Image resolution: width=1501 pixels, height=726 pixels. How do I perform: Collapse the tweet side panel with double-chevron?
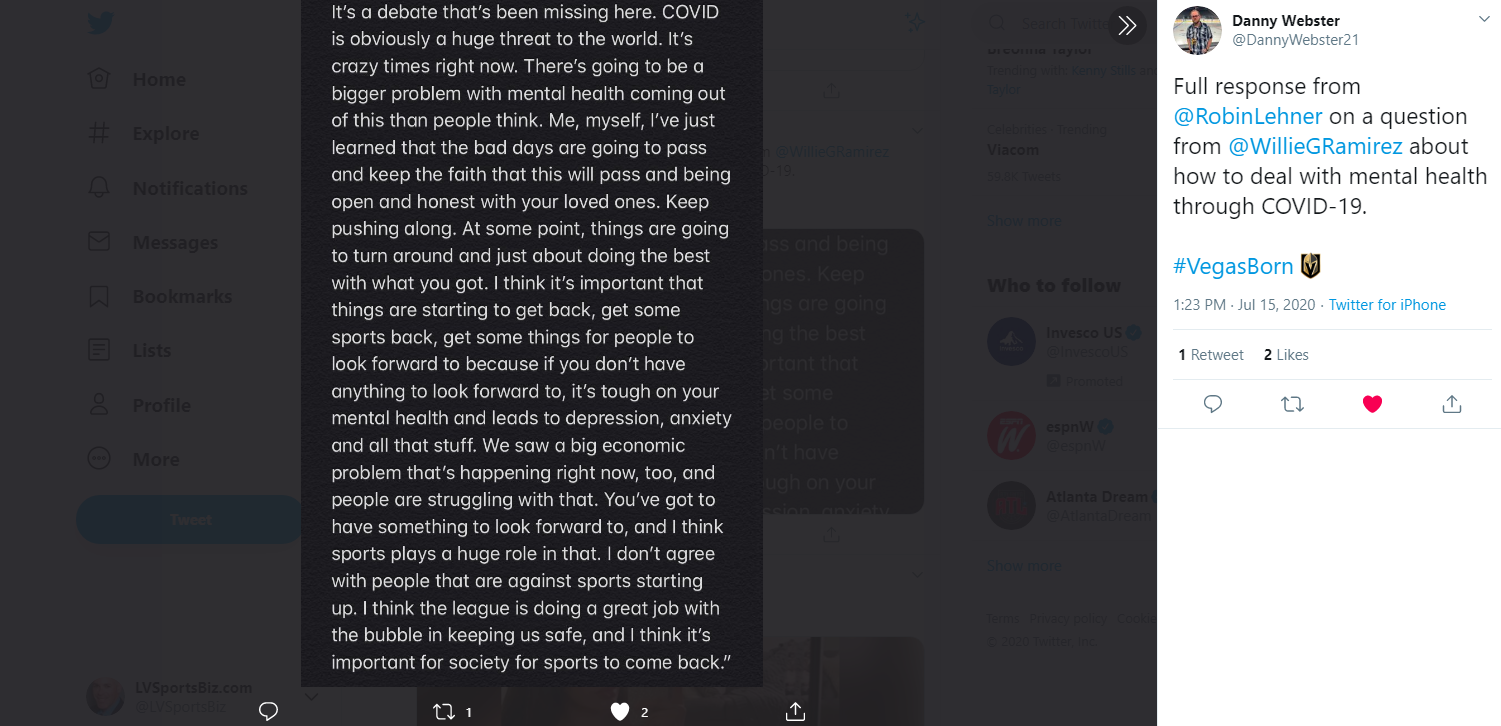click(x=1127, y=26)
